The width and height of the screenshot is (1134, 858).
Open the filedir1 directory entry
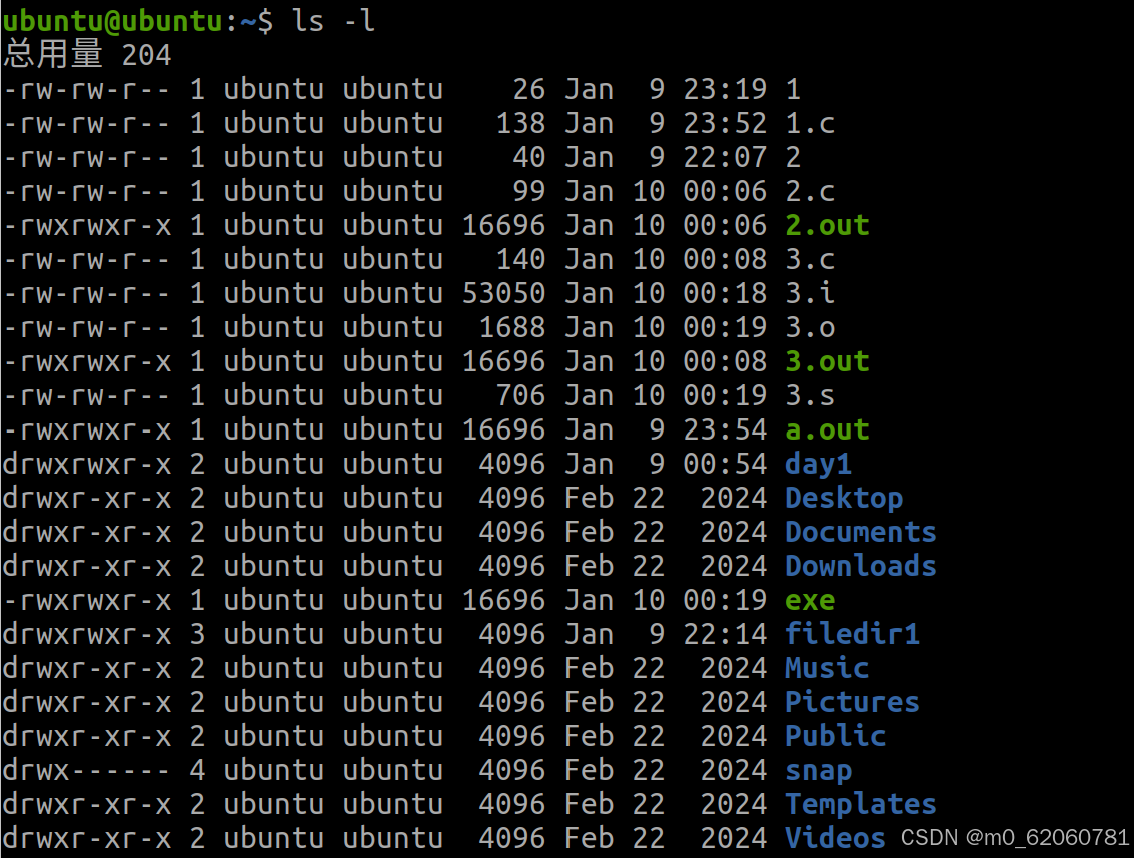pos(851,633)
